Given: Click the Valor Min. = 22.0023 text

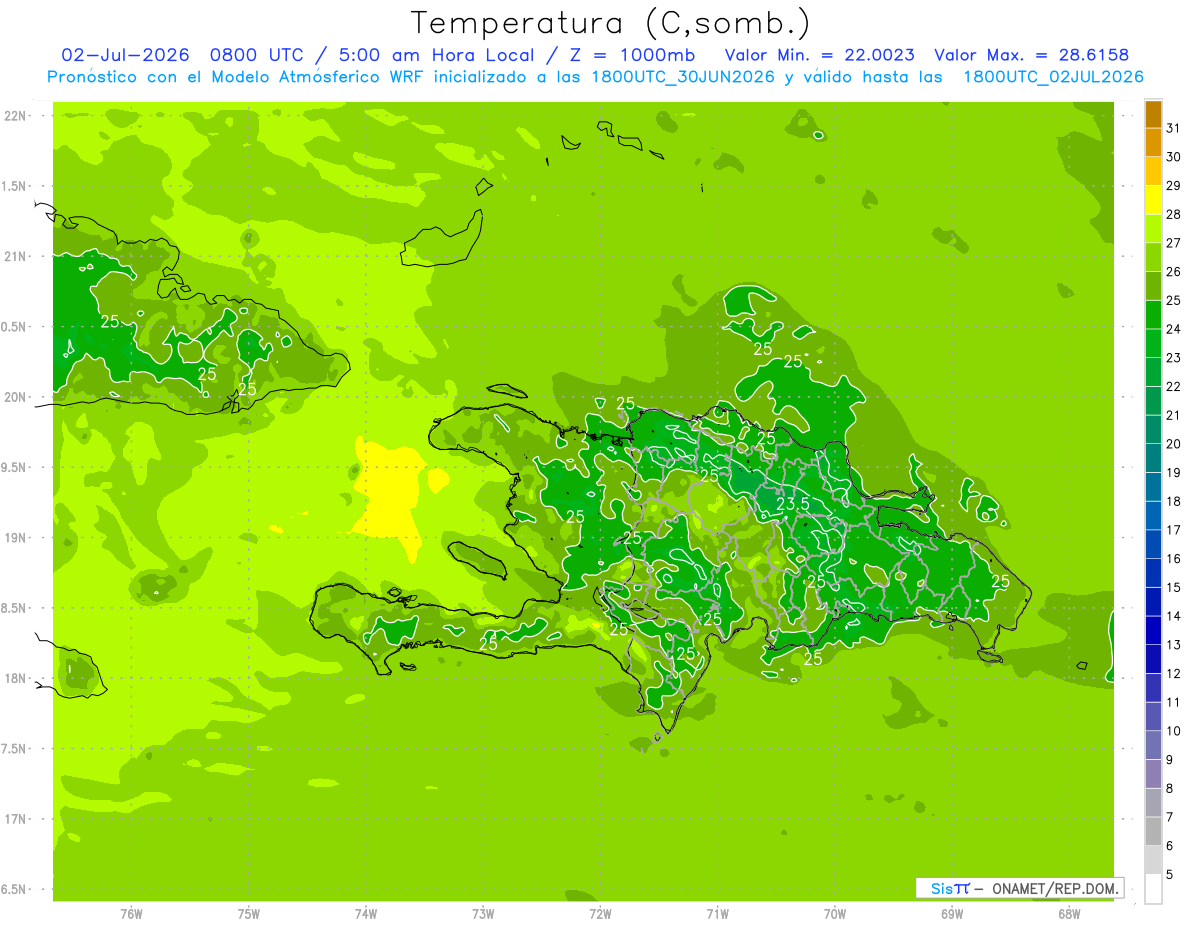Looking at the screenshot, I should pyautogui.click(x=819, y=55).
